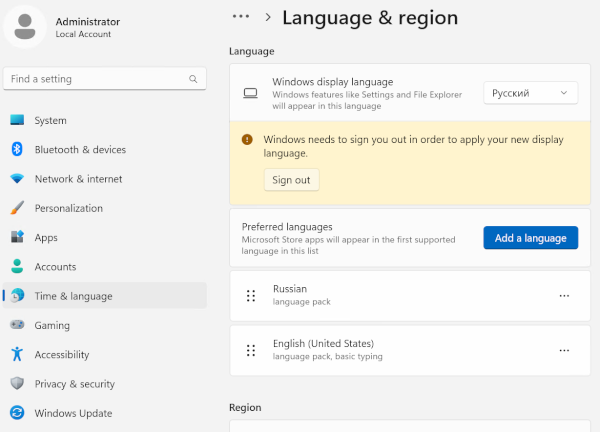Click the Windows Update sync icon

(x=17, y=412)
